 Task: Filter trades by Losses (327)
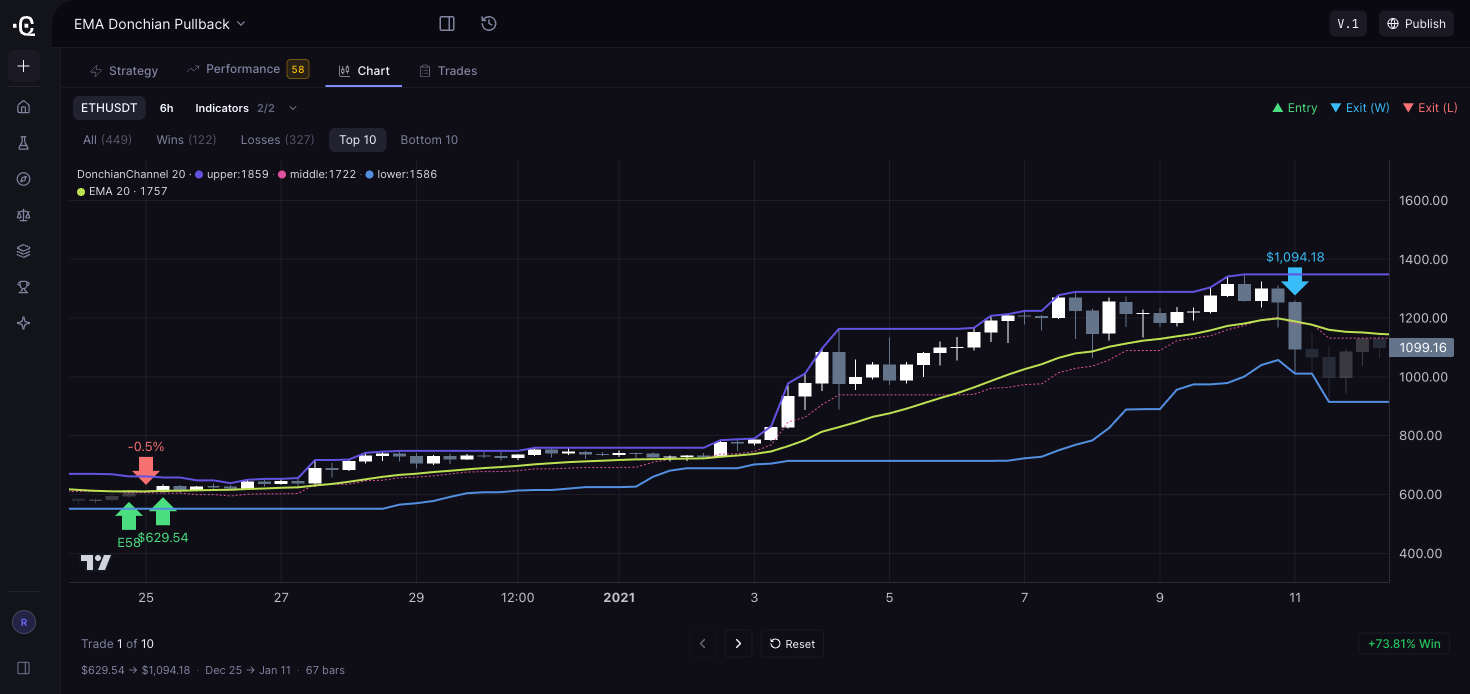tap(277, 140)
